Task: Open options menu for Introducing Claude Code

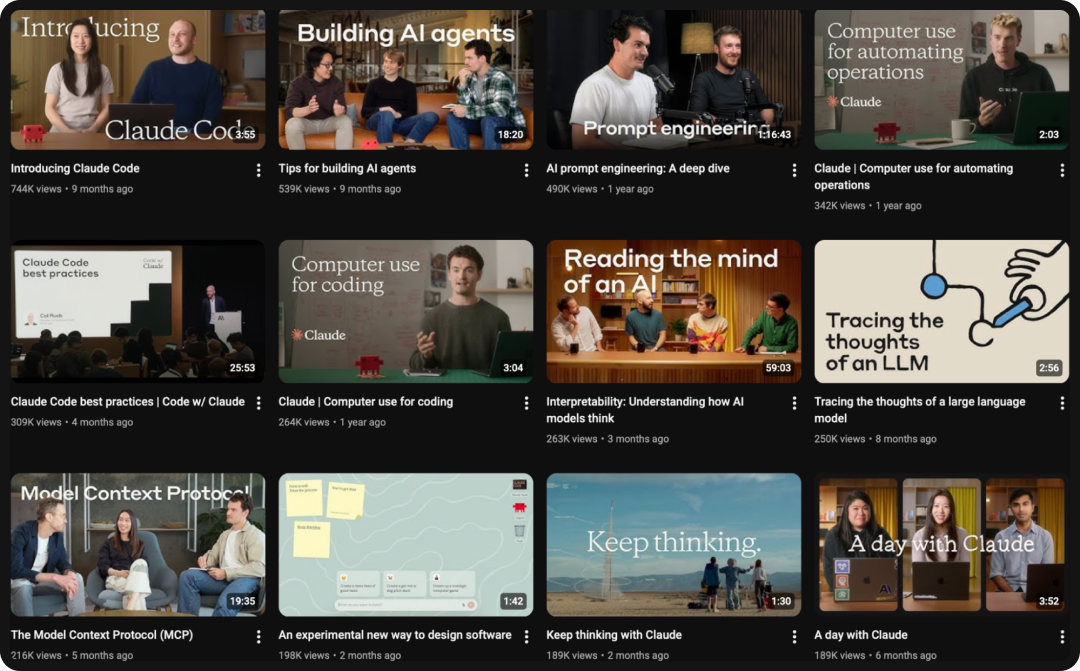Action: (x=259, y=170)
